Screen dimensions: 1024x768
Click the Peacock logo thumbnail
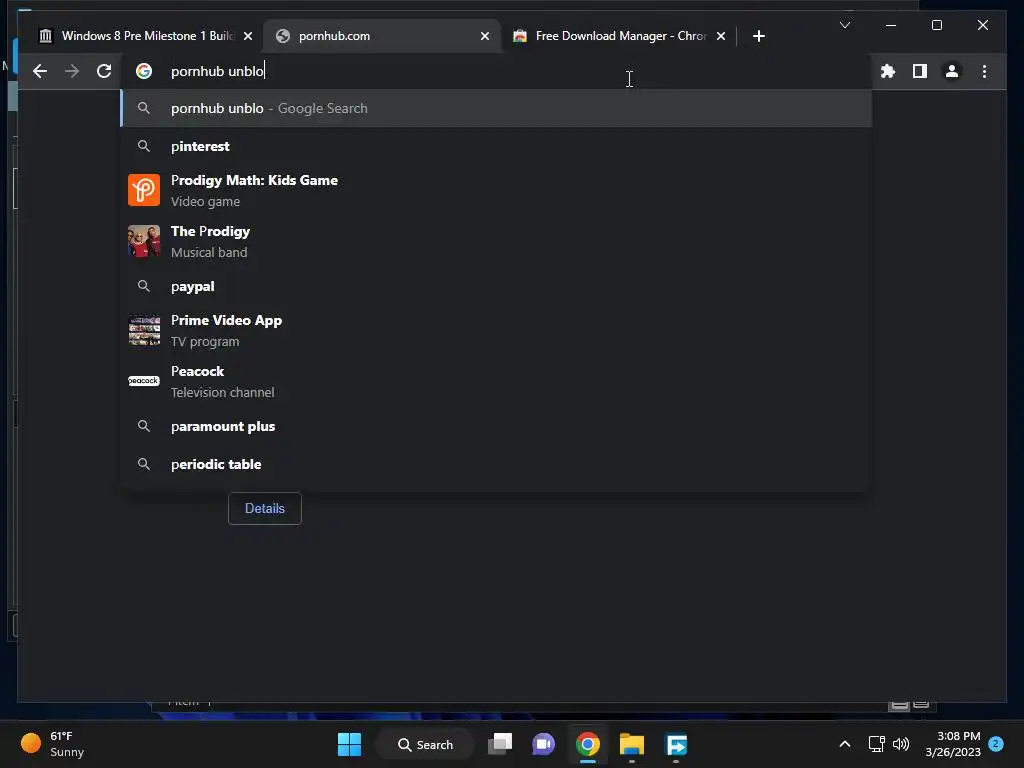click(144, 381)
